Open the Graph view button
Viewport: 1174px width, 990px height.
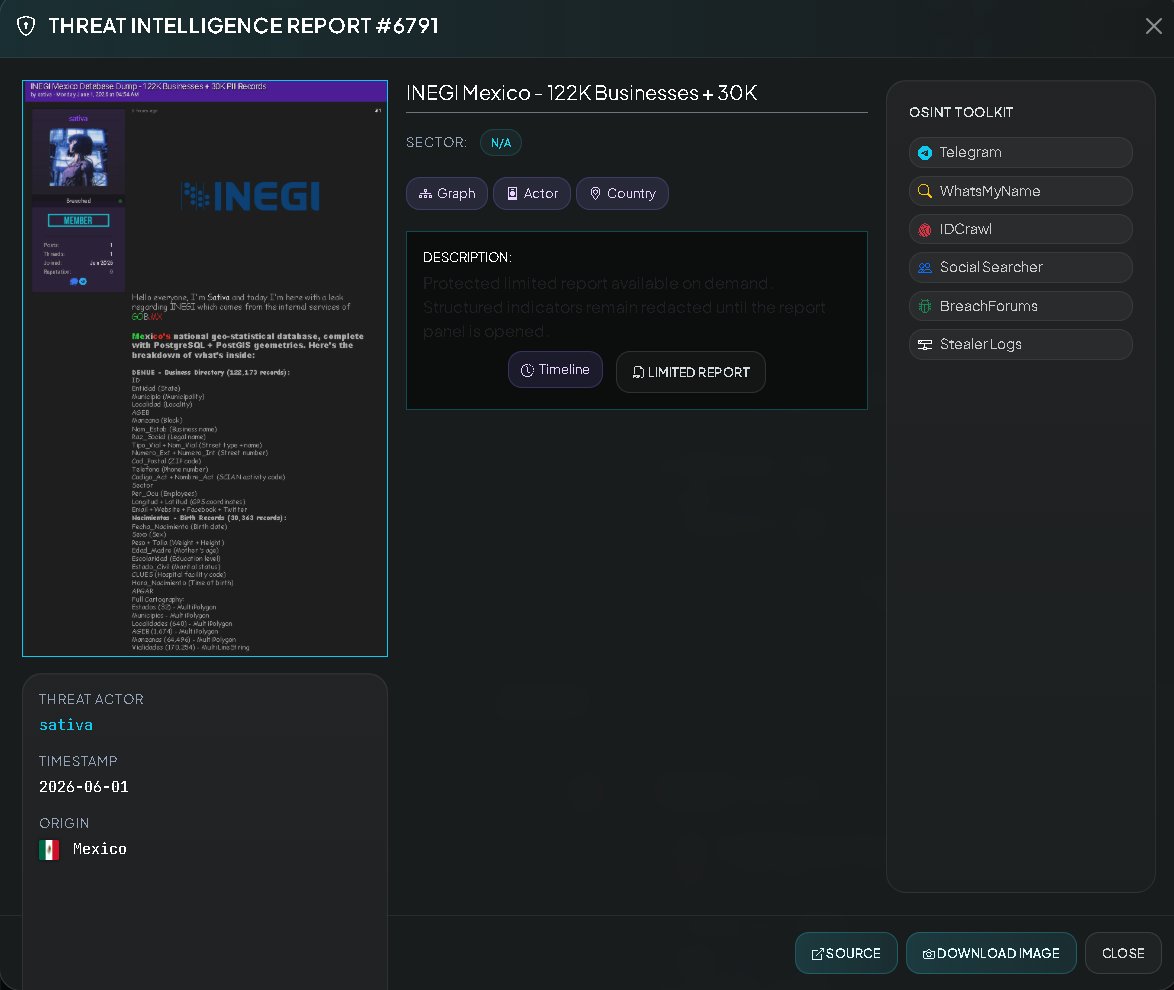(447, 193)
